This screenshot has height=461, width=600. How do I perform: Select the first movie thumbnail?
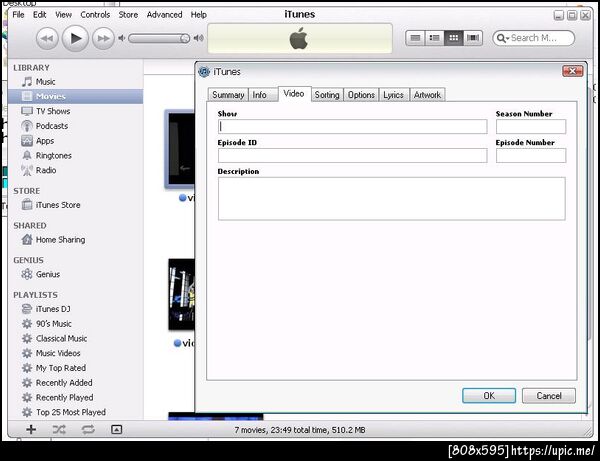(x=180, y=149)
